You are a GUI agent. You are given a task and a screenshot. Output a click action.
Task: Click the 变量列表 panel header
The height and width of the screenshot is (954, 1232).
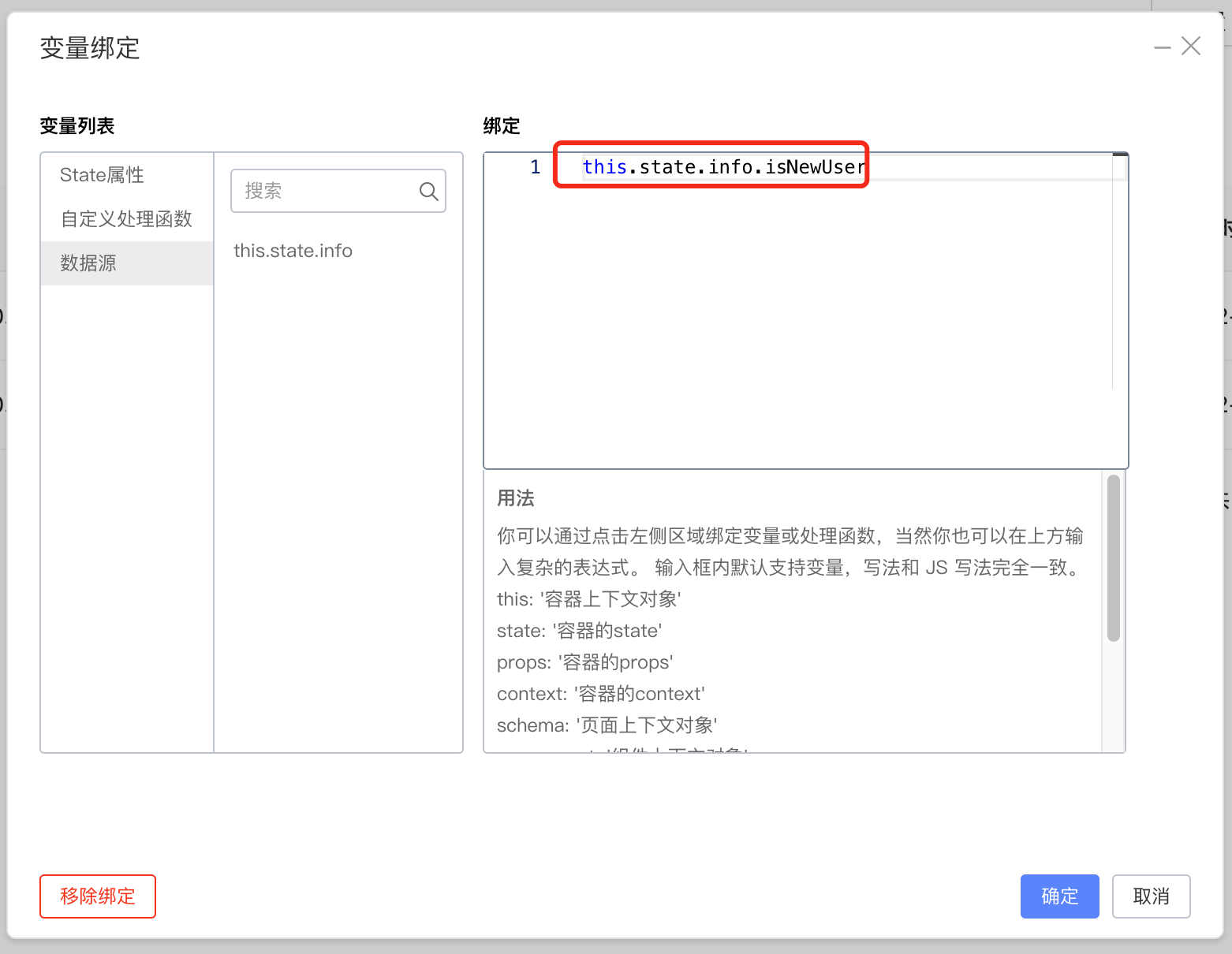77,125
